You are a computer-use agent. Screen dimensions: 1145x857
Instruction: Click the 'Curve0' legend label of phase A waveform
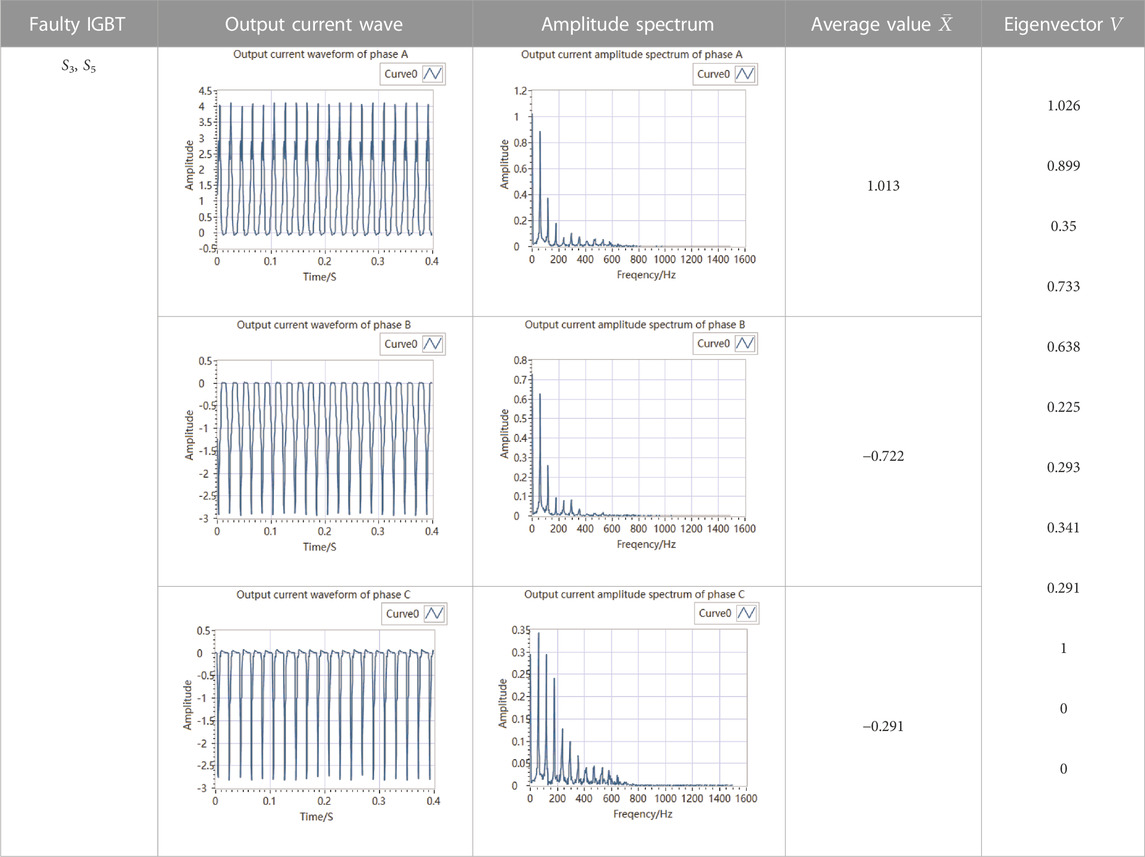click(x=401, y=74)
